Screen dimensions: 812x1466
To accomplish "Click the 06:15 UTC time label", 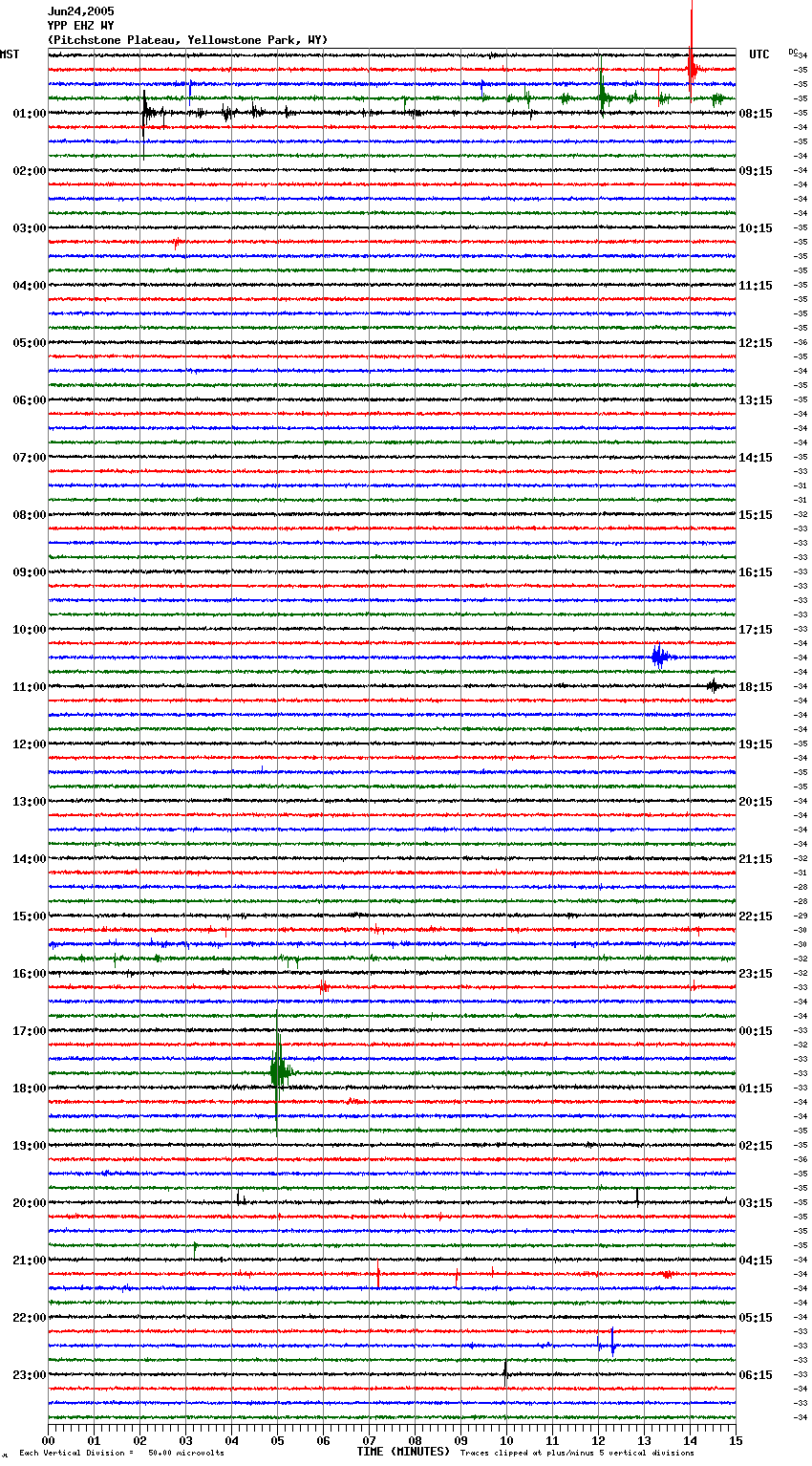I will pos(756,1375).
